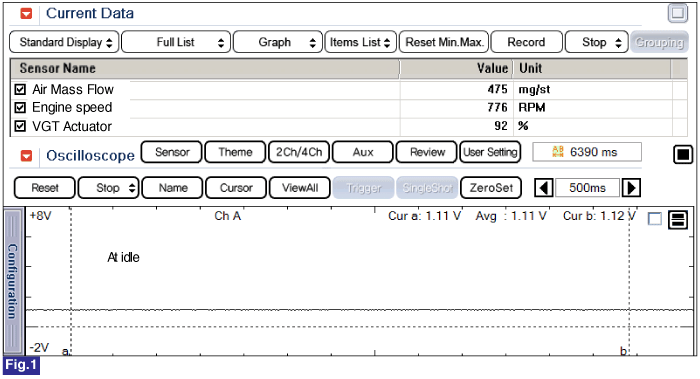700x379 pixels.
Task: Click the black square oscilloscope maximize icon
Action: coord(683,154)
